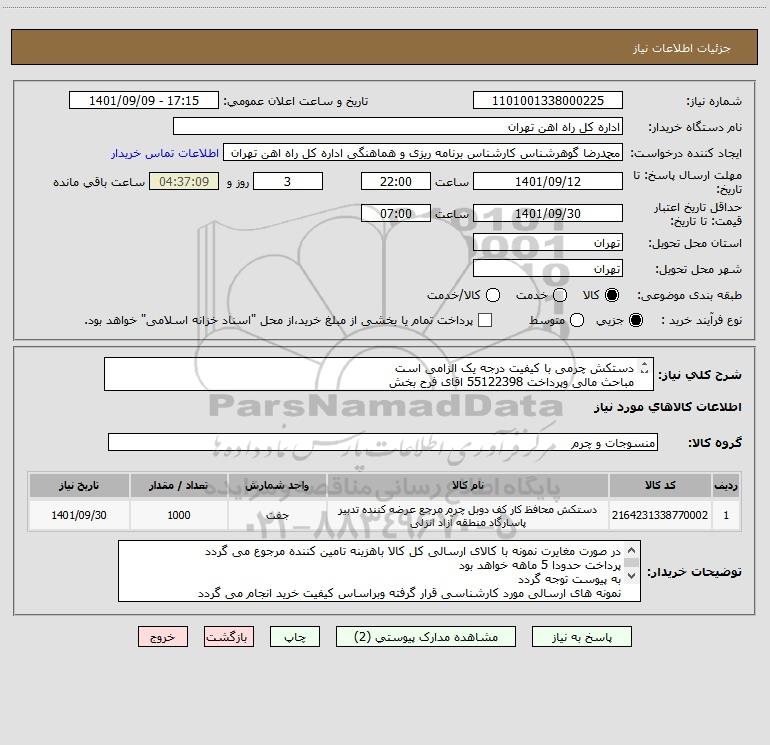This screenshot has width=770, height=745.
Task: Select the کالا radio button
Action: pos(612,295)
